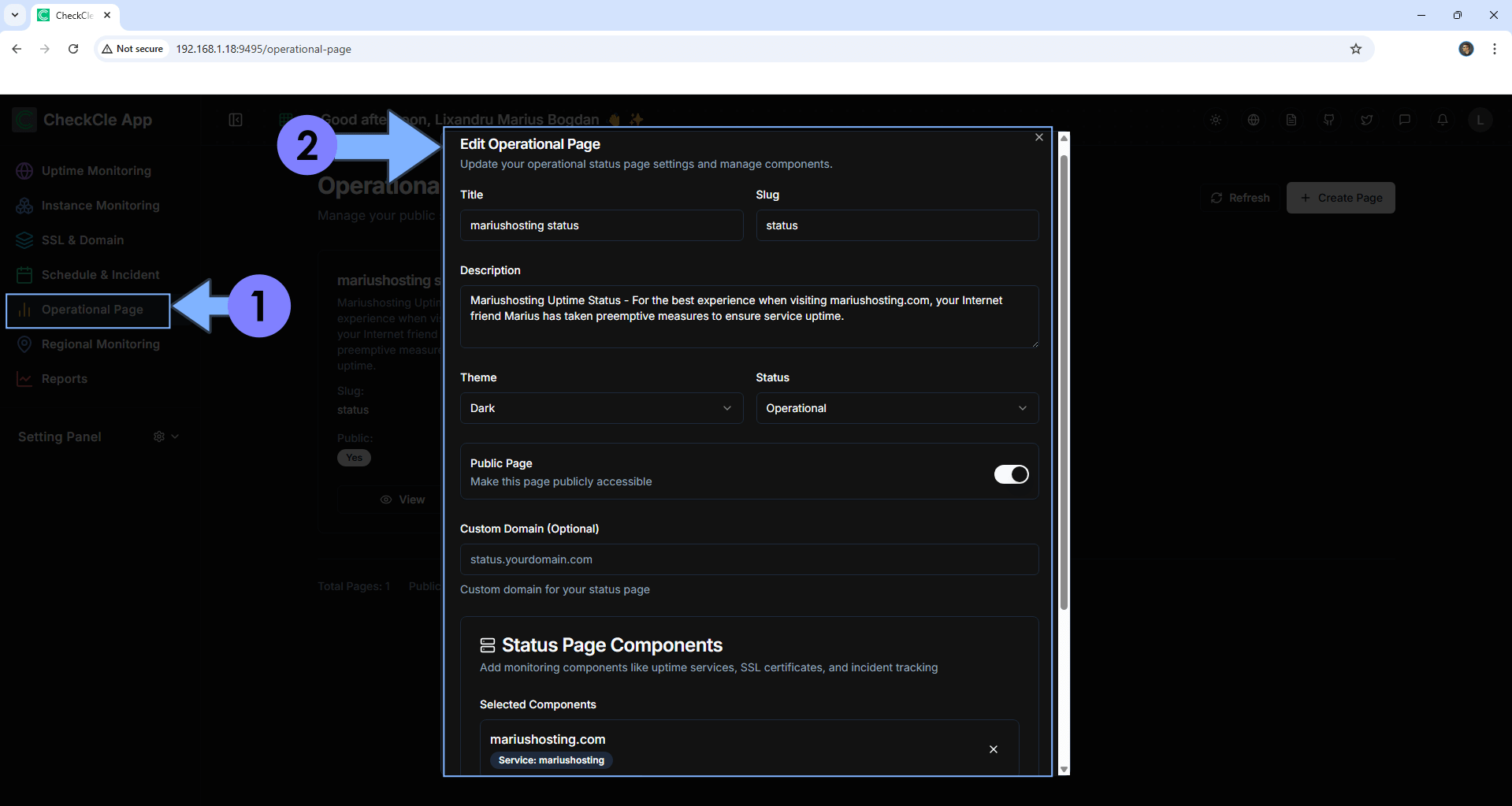Open Uptime Monitoring section
1512x806 pixels.
click(96, 171)
